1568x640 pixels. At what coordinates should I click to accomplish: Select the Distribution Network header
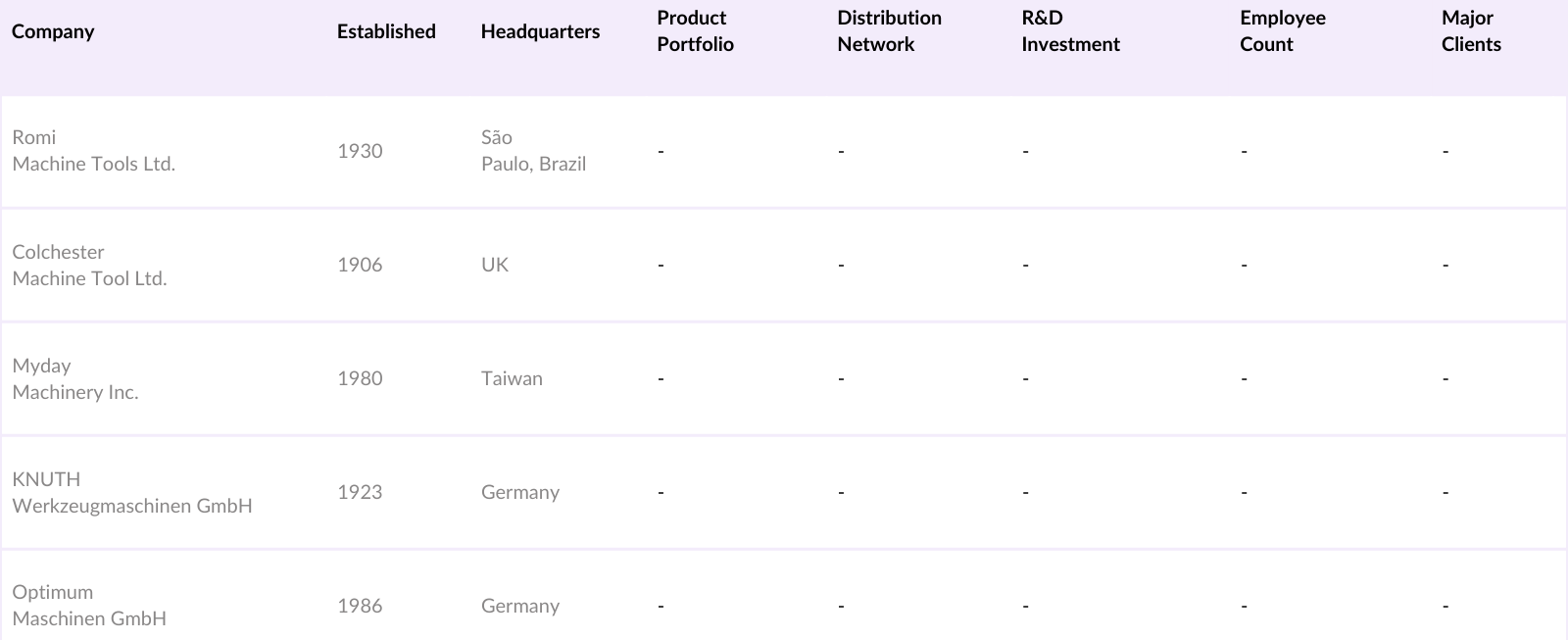tap(889, 31)
